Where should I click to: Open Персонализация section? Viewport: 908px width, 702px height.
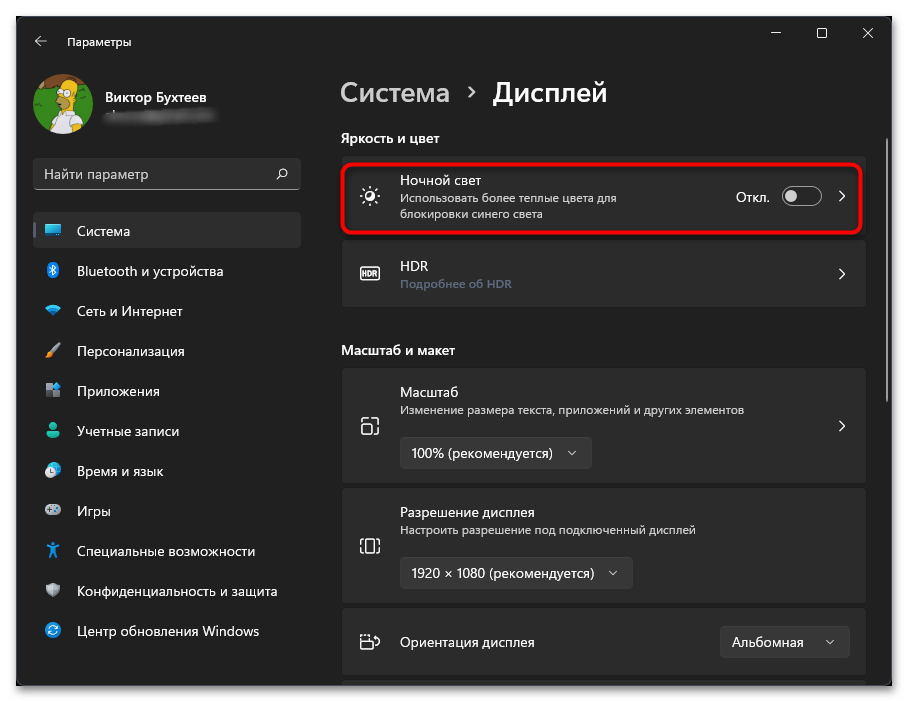167,350
